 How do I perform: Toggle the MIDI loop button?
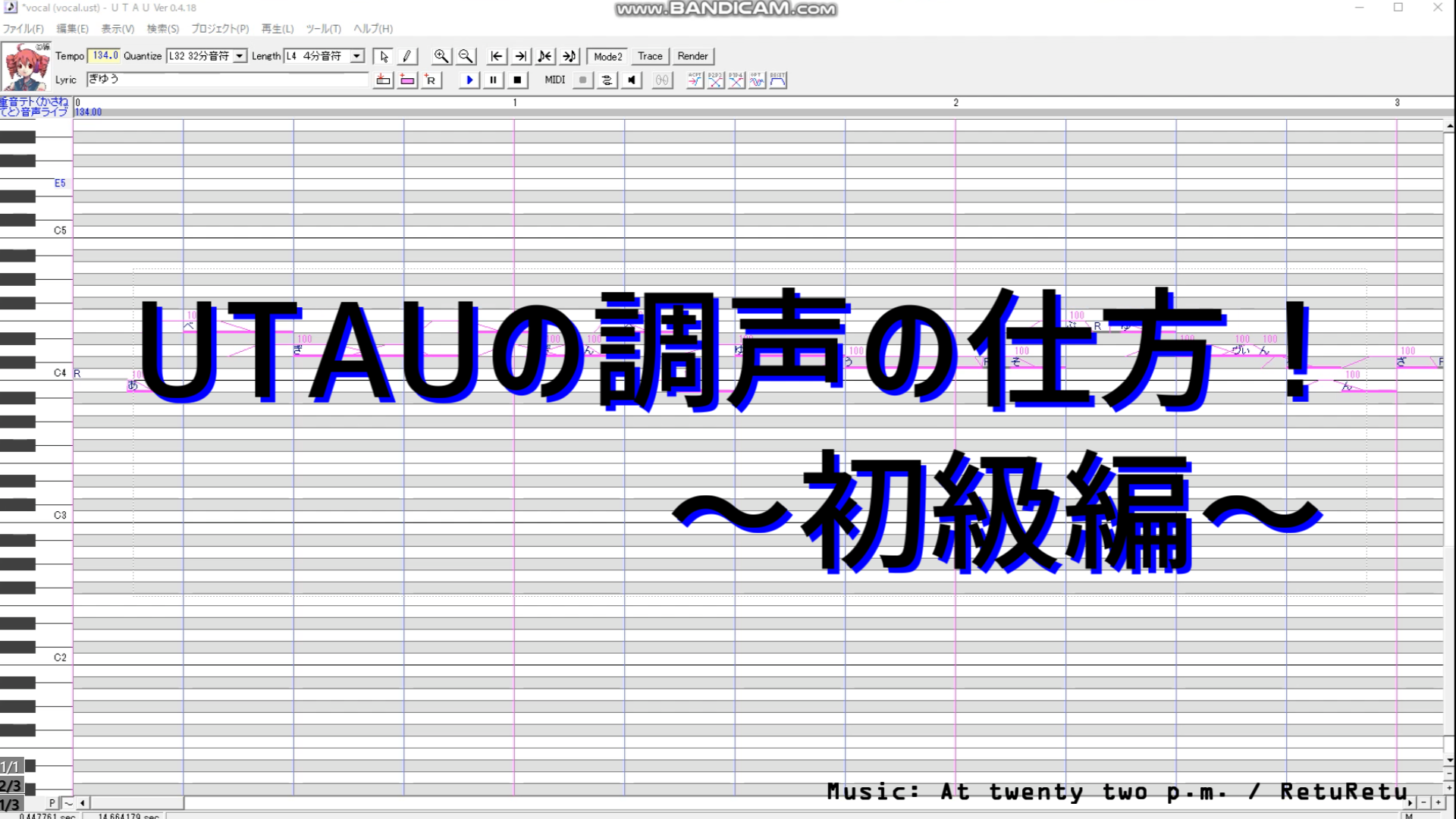607,80
